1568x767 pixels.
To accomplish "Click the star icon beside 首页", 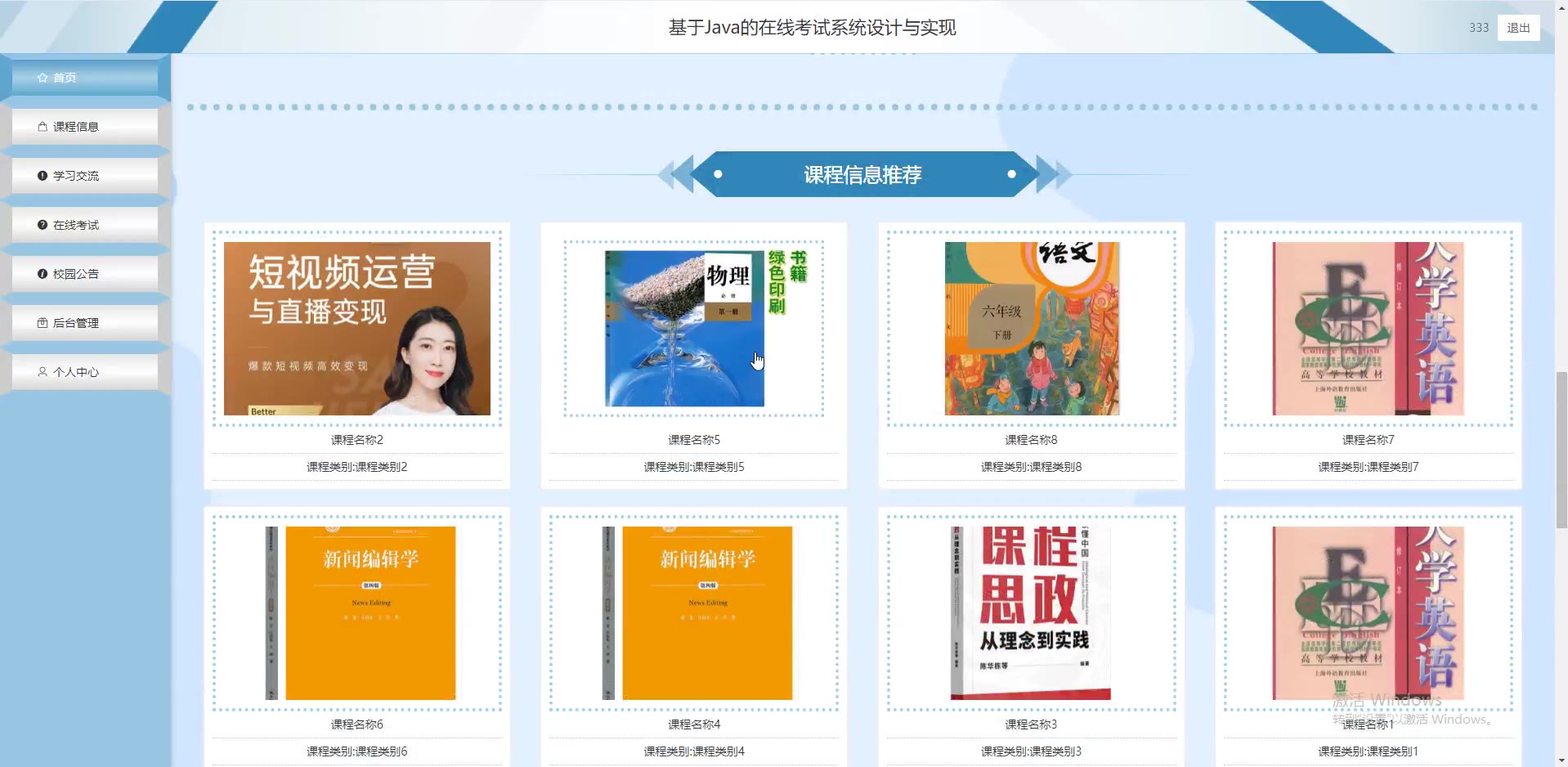I will (43, 78).
